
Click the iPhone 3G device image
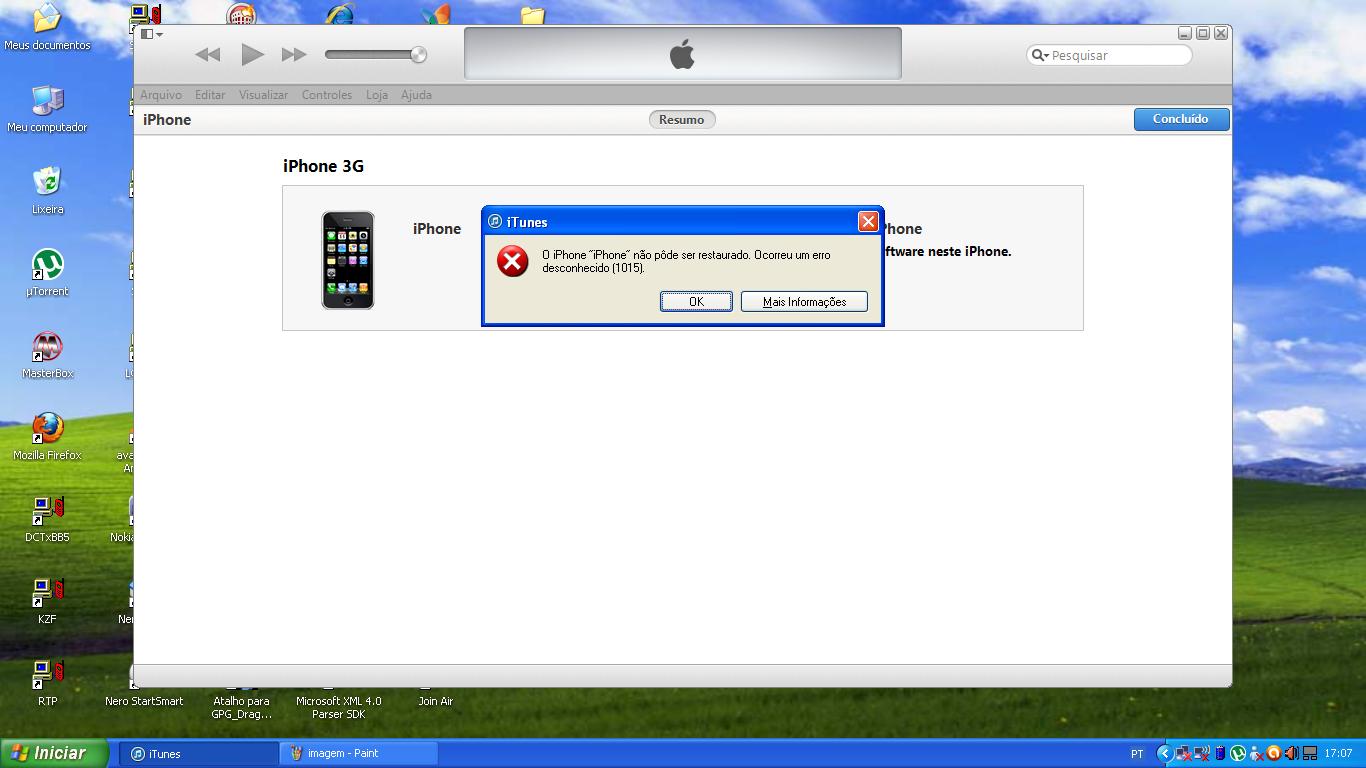pyautogui.click(x=348, y=260)
